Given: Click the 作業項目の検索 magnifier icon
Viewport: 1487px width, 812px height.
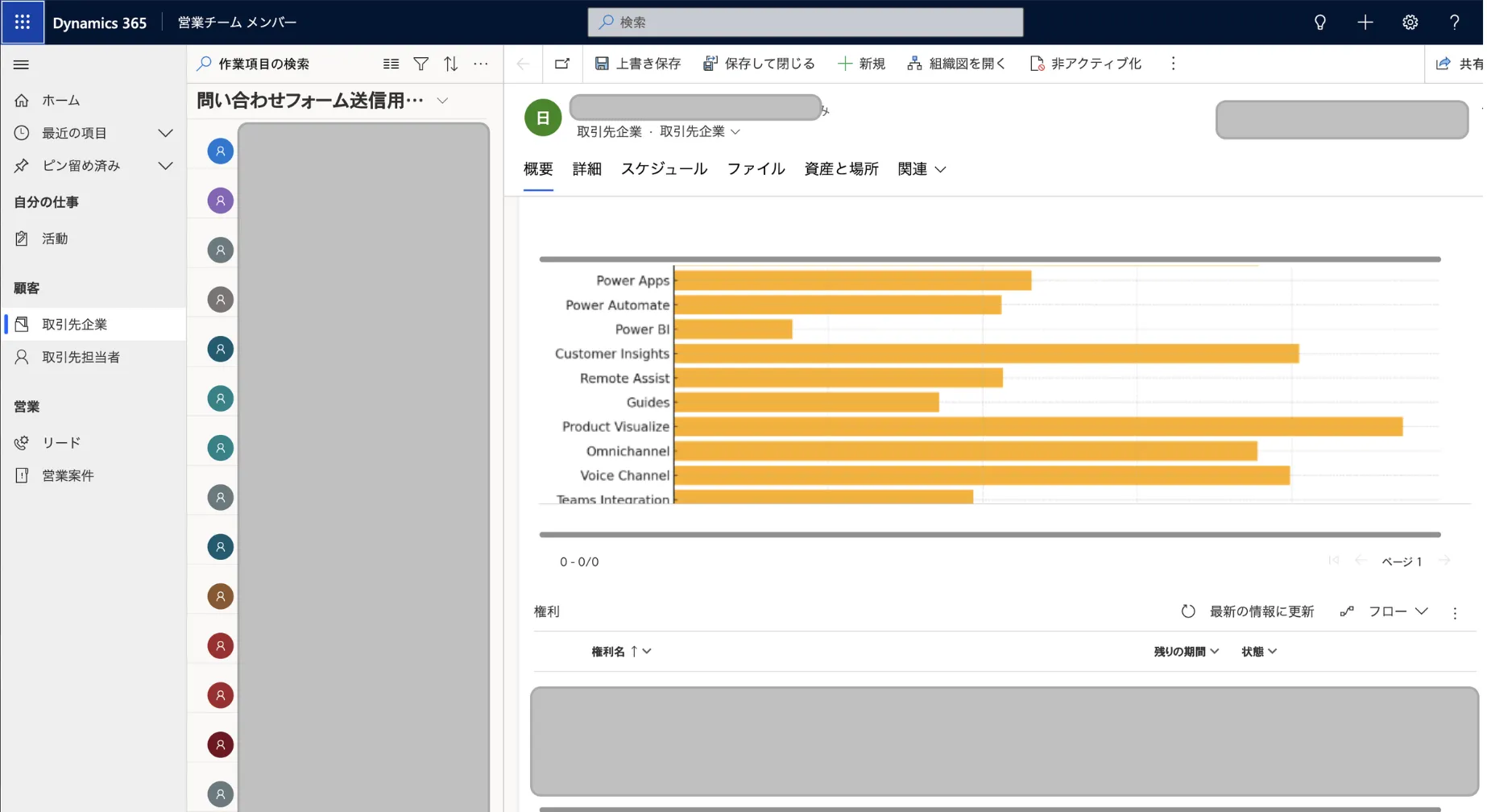Looking at the screenshot, I should click(205, 64).
